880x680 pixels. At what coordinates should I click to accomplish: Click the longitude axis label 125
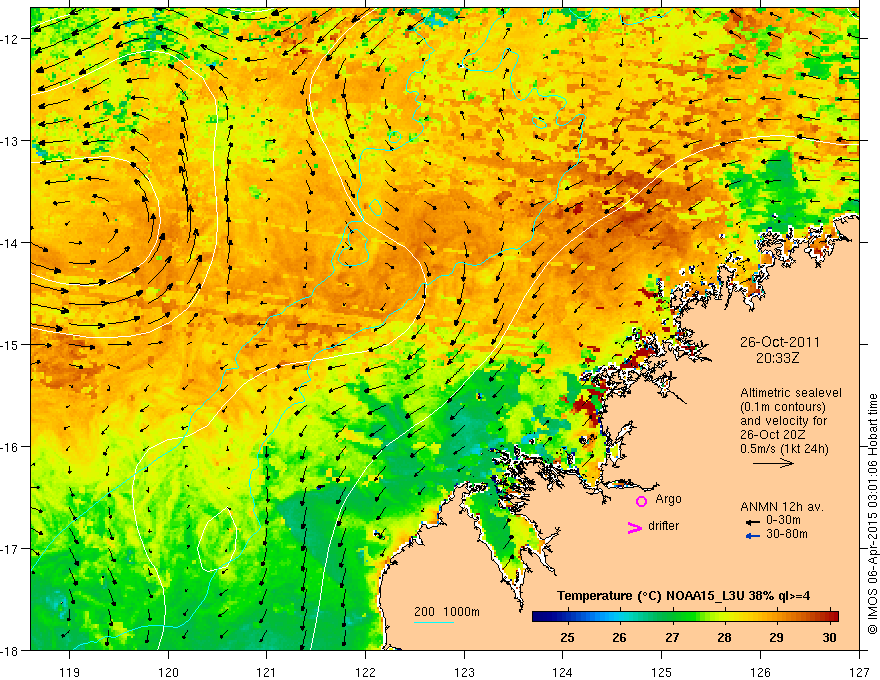[x=662, y=672]
